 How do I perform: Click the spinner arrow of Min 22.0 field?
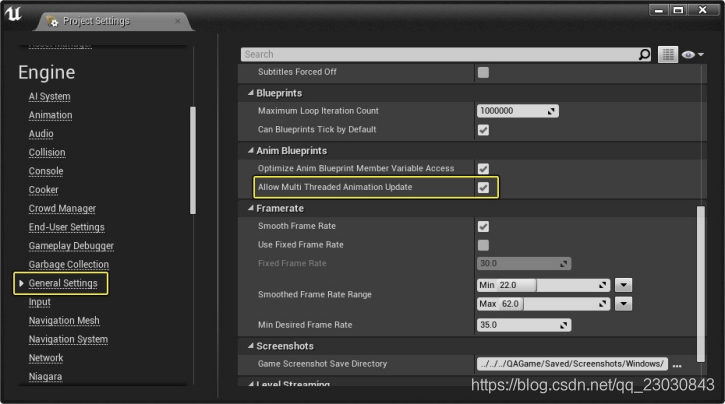tap(602, 285)
